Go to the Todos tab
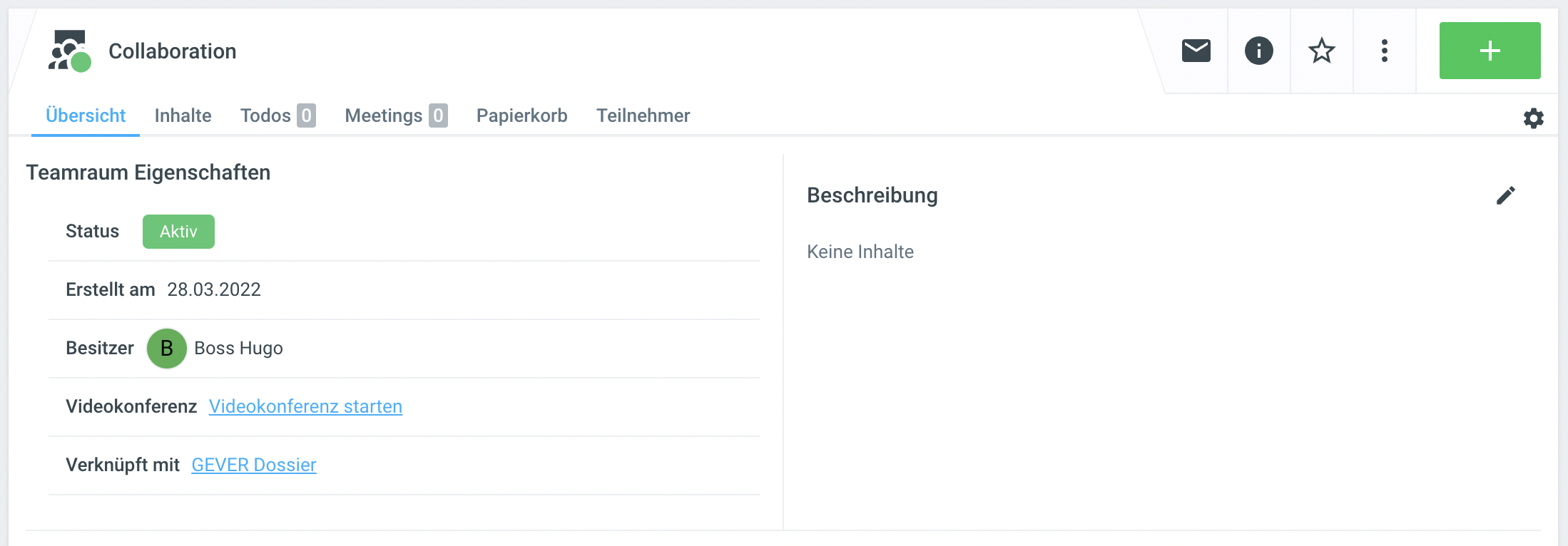 (x=277, y=115)
